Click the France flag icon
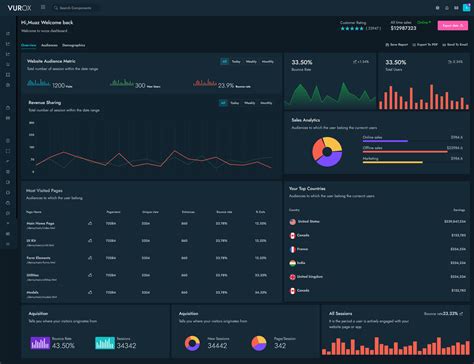474x364 pixels. coord(293,249)
